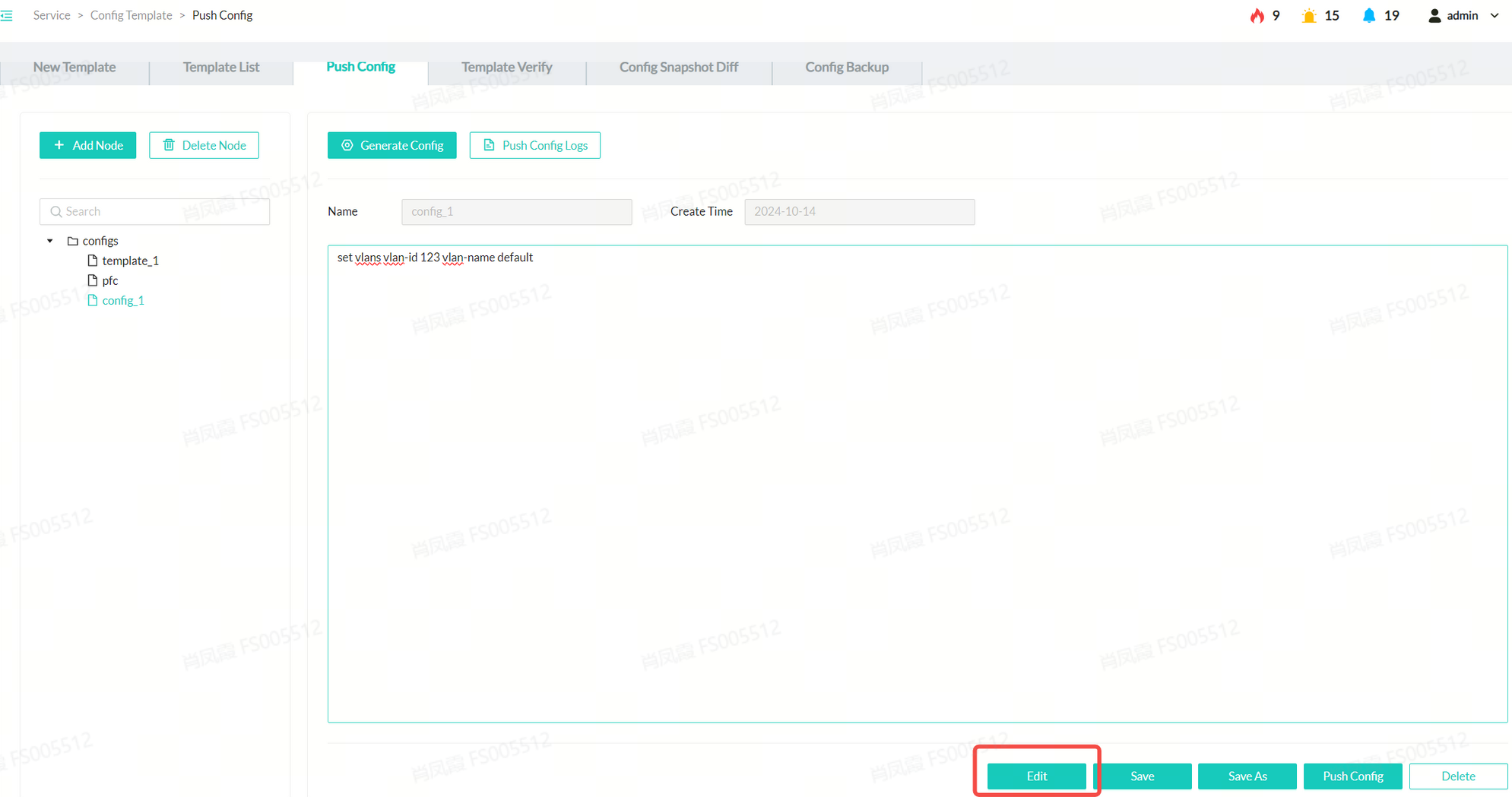This screenshot has height=797, width=1512.
Task: Open the blue bell notifications icon
Action: click(1368, 16)
